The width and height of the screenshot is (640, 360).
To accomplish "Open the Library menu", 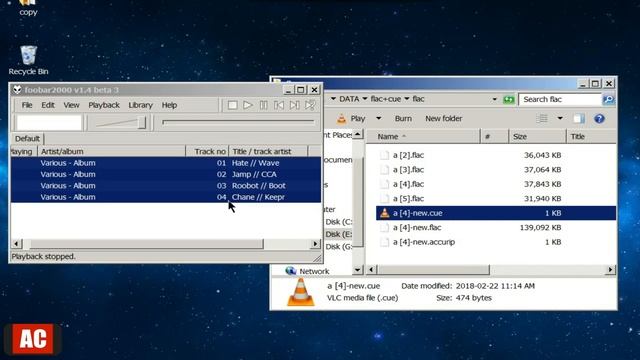I will (140, 105).
